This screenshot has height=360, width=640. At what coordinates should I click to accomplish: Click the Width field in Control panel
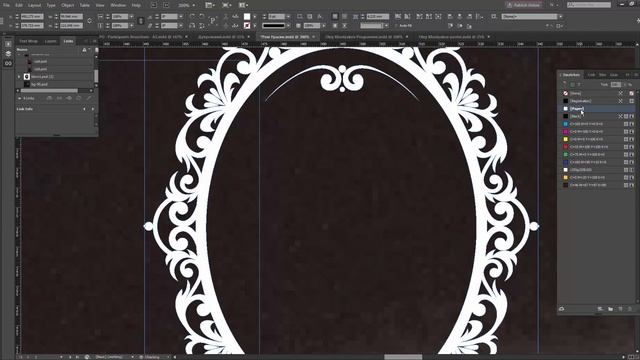click(x=71, y=17)
